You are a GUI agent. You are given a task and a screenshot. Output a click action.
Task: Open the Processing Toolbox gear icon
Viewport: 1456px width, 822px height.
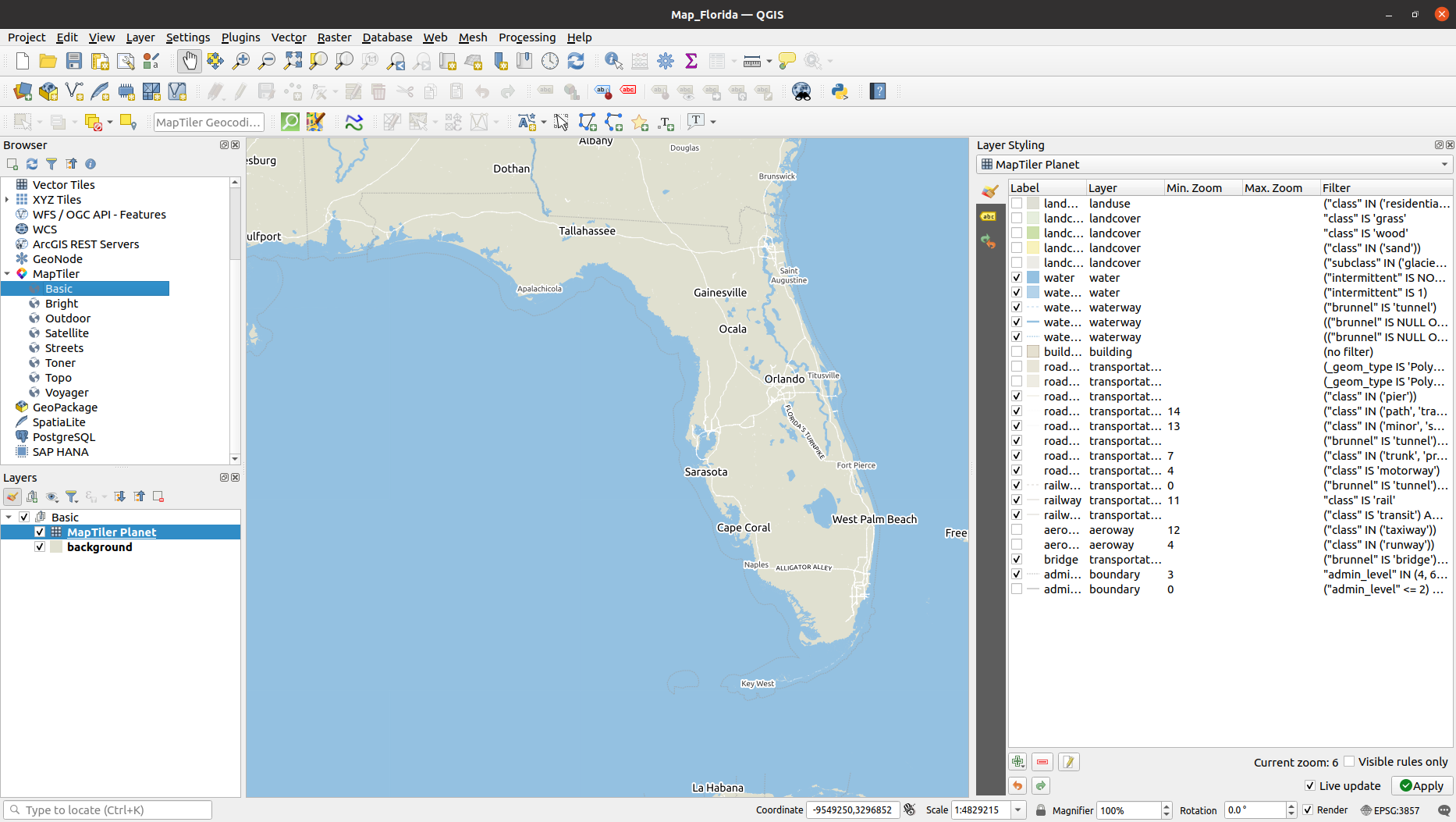(666, 61)
